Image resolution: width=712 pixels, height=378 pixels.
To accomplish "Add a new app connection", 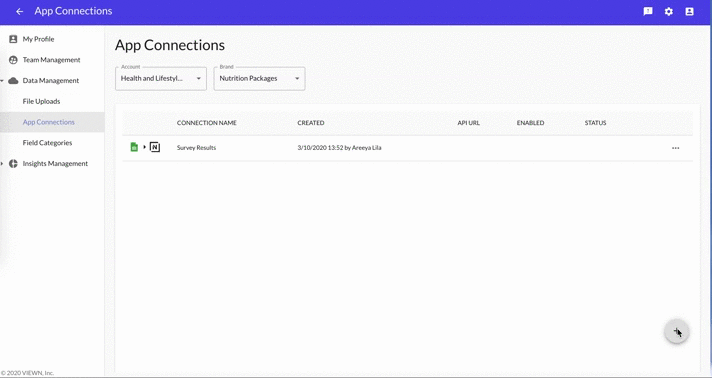I will (677, 332).
